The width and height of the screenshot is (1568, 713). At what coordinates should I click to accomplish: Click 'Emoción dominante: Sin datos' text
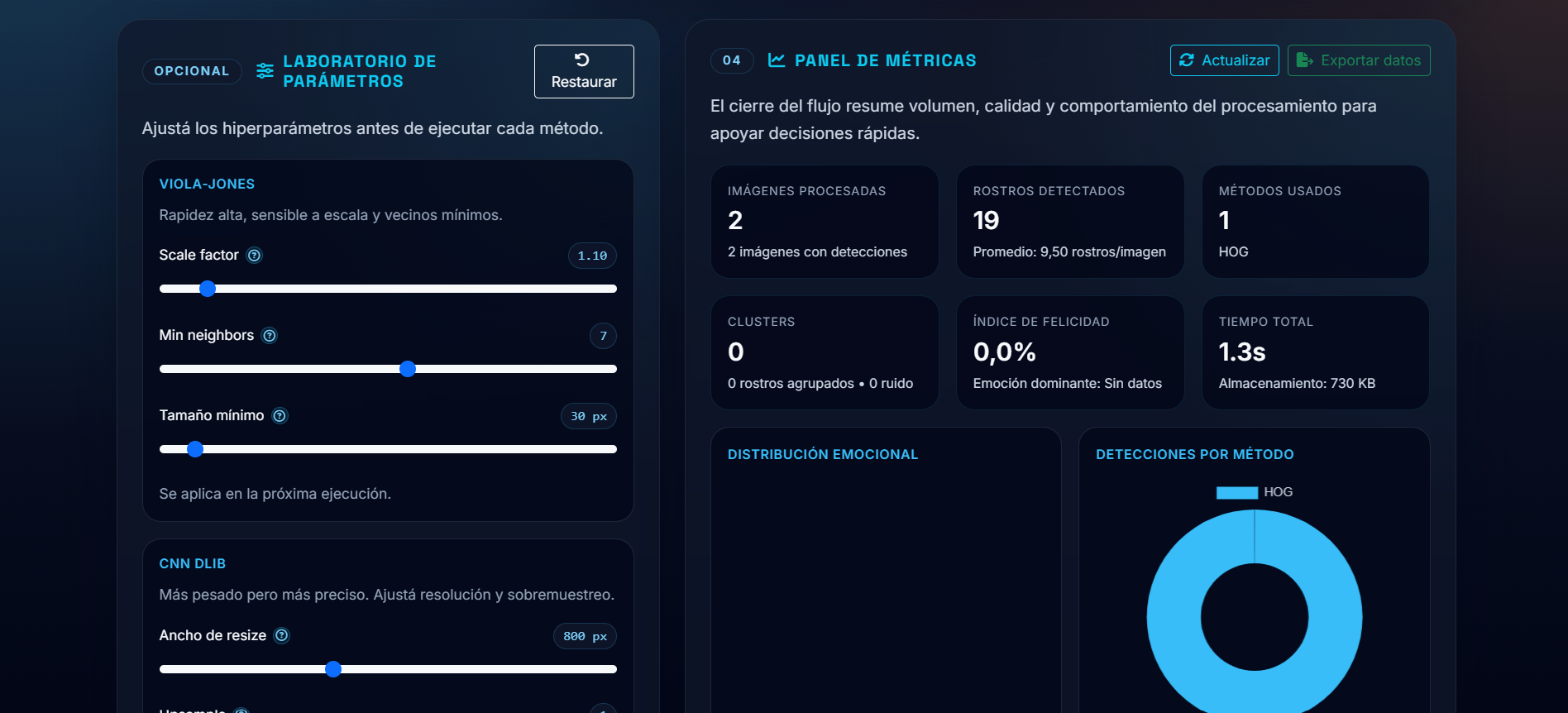(x=1067, y=384)
